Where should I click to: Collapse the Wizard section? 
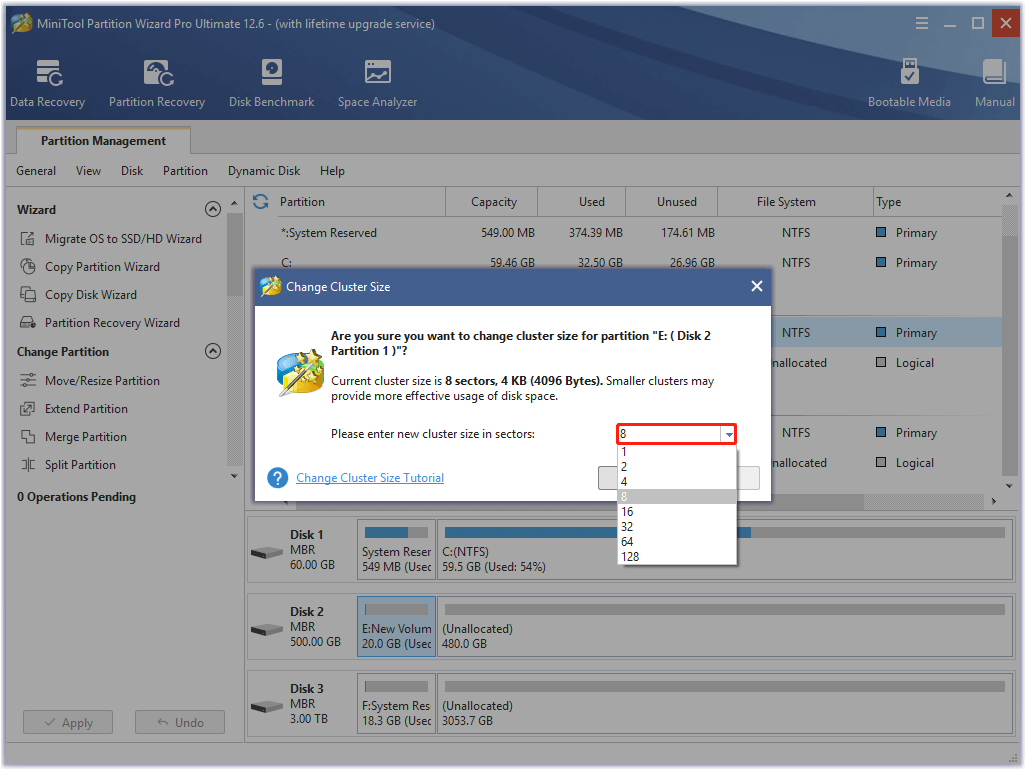coord(213,209)
